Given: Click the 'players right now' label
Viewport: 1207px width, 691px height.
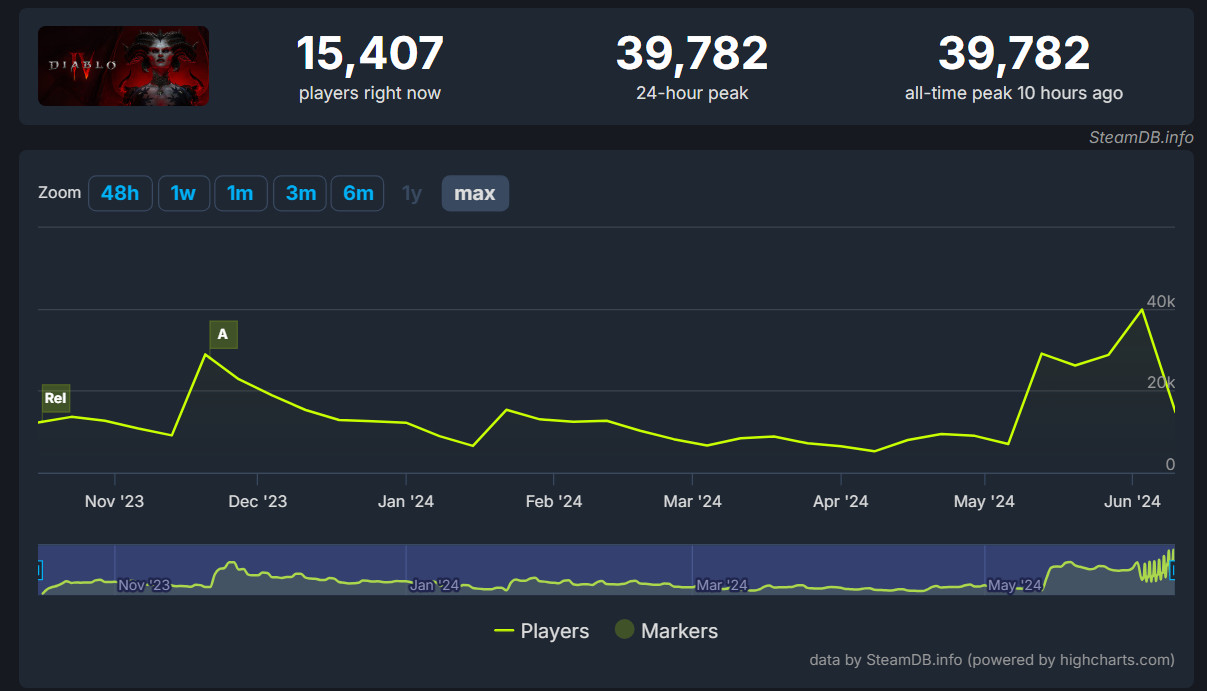Looking at the screenshot, I should coord(370,93).
